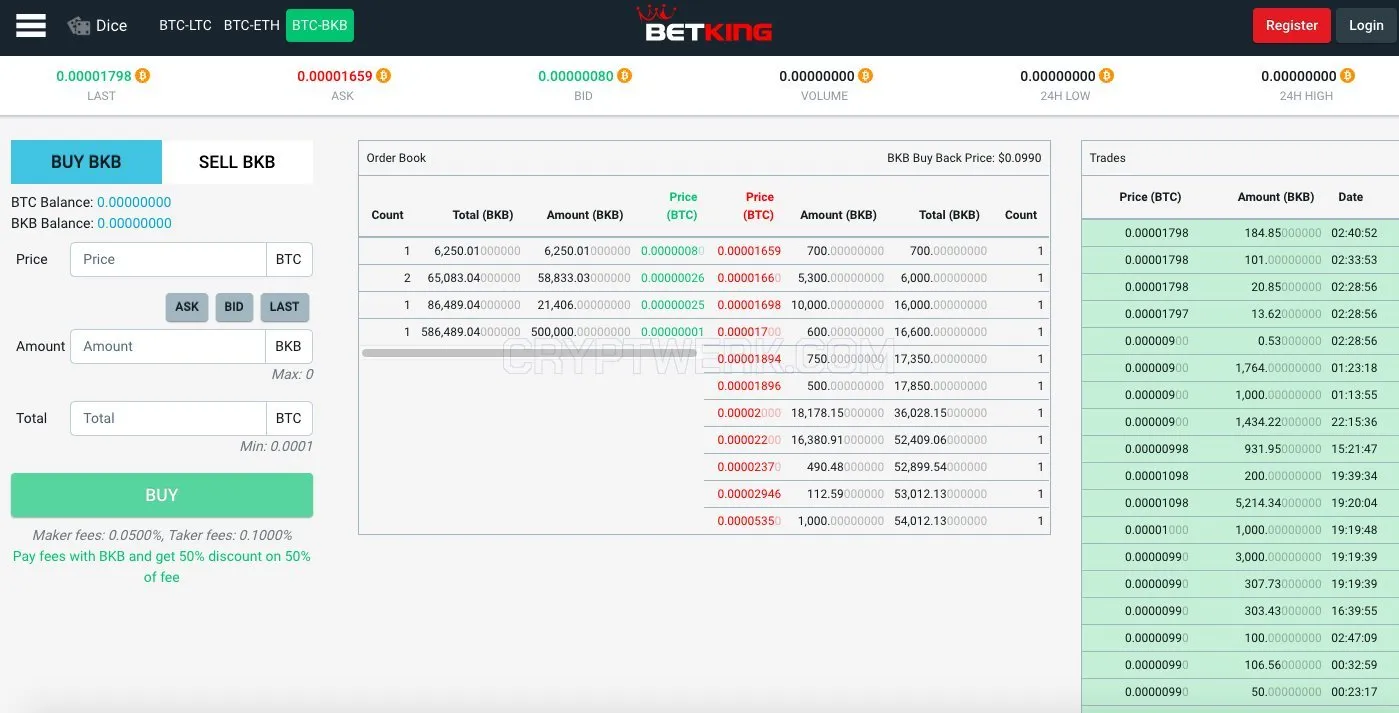The image size is (1399, 713).
Task: Click the Bitcoin icon beside VOLUME value
Action: click(x=866, y=76)
